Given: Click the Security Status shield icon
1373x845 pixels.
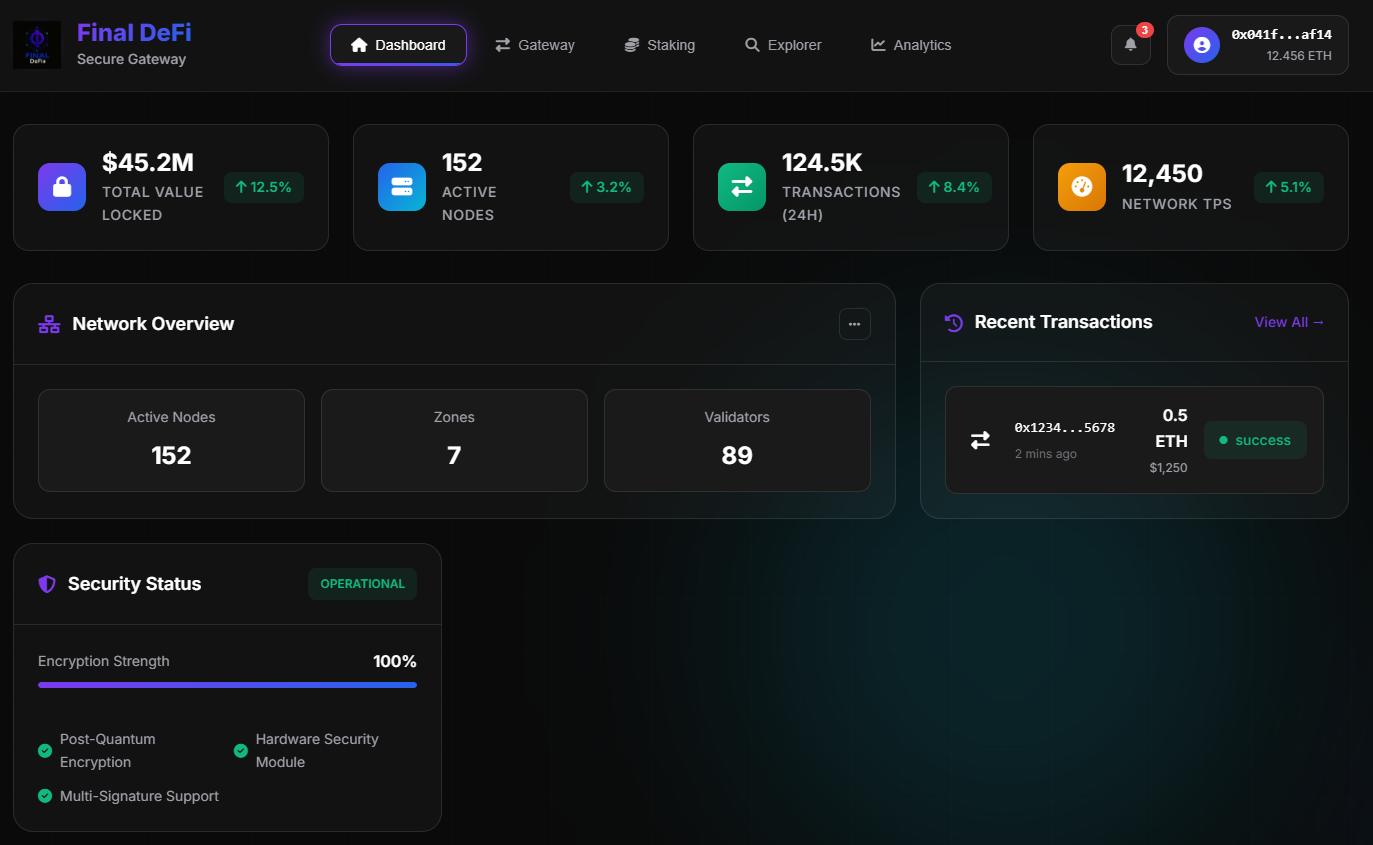Looking at the screenshot, I should tap(47, 584).
